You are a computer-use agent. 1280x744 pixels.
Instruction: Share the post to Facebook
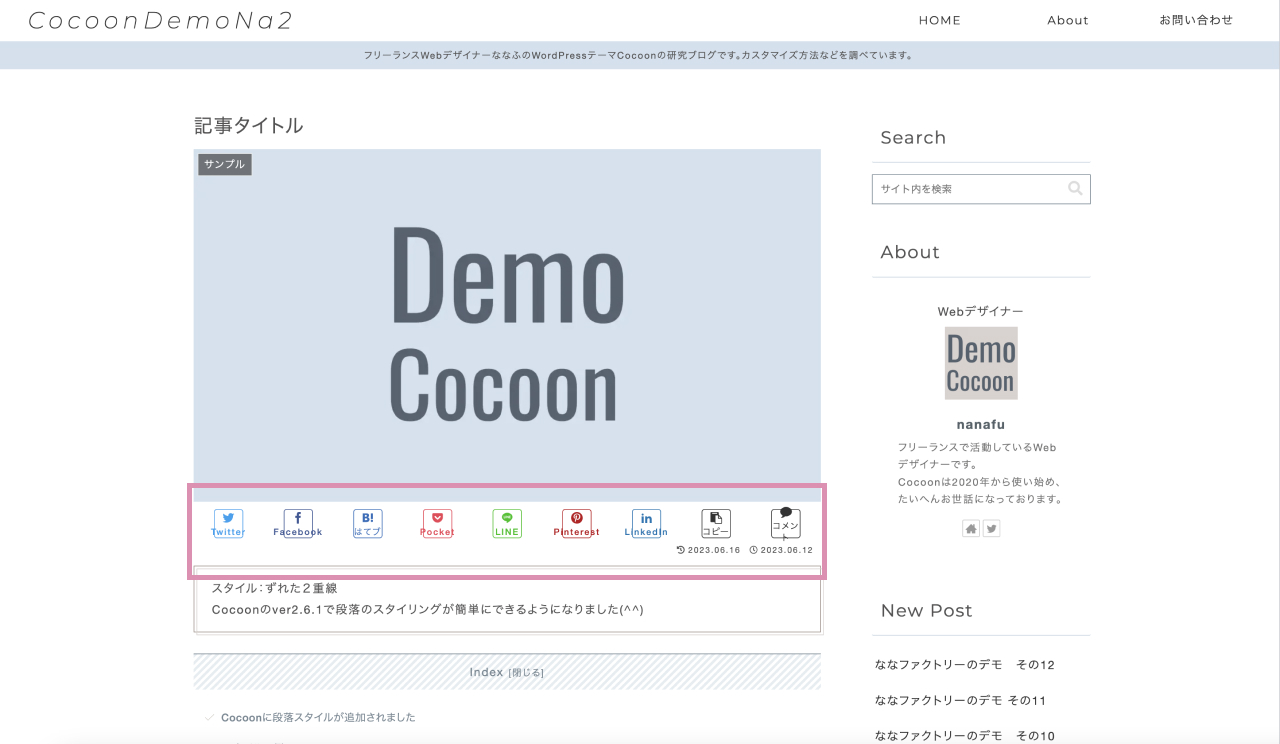[x=297, y=522]
